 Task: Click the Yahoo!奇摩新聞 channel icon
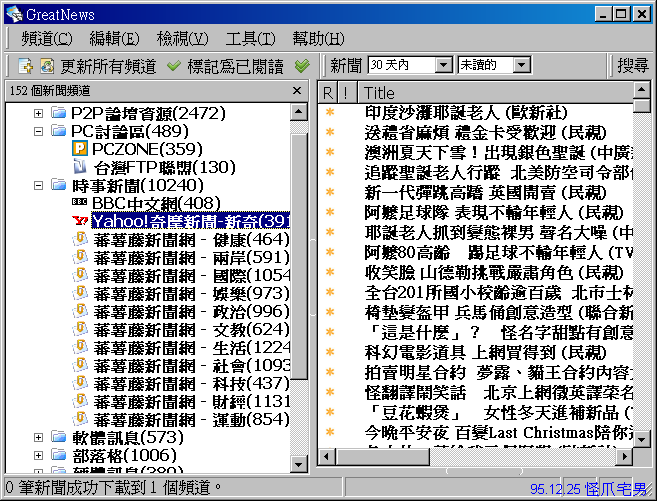point(80,220)
